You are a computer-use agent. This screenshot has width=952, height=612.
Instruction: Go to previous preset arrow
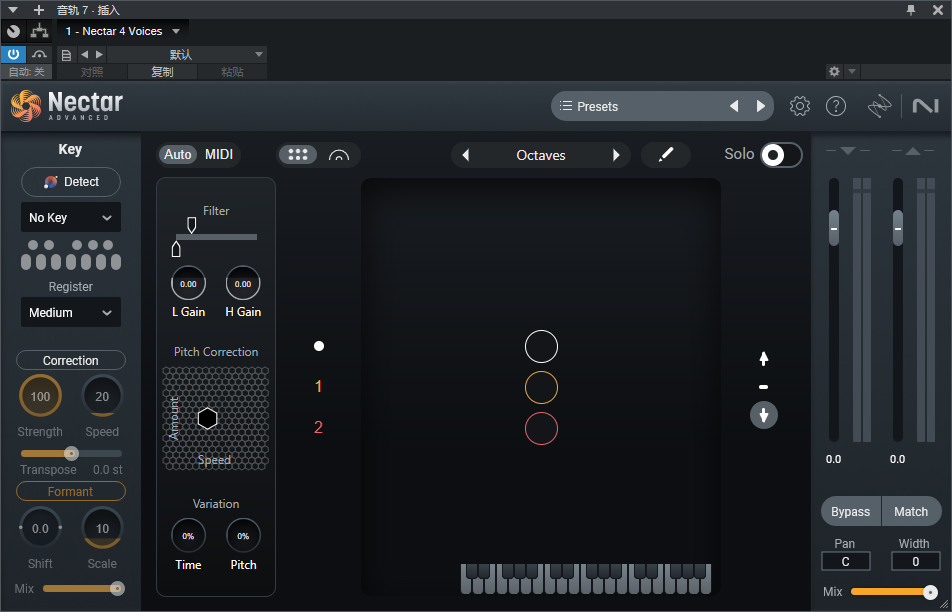click(734, 106)
